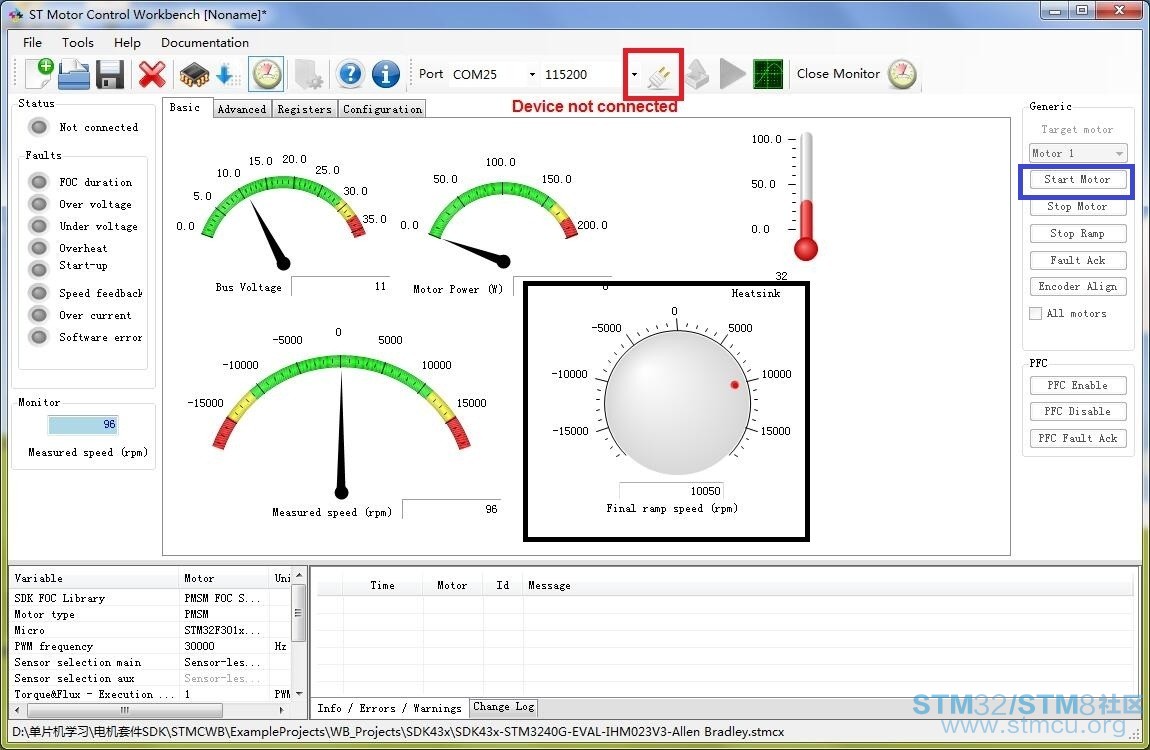Viewport: 1150px width, 750px height.
Task: Click the SDK FOC Library variable row
Action: pyautogui.click(x=152, y=598)
